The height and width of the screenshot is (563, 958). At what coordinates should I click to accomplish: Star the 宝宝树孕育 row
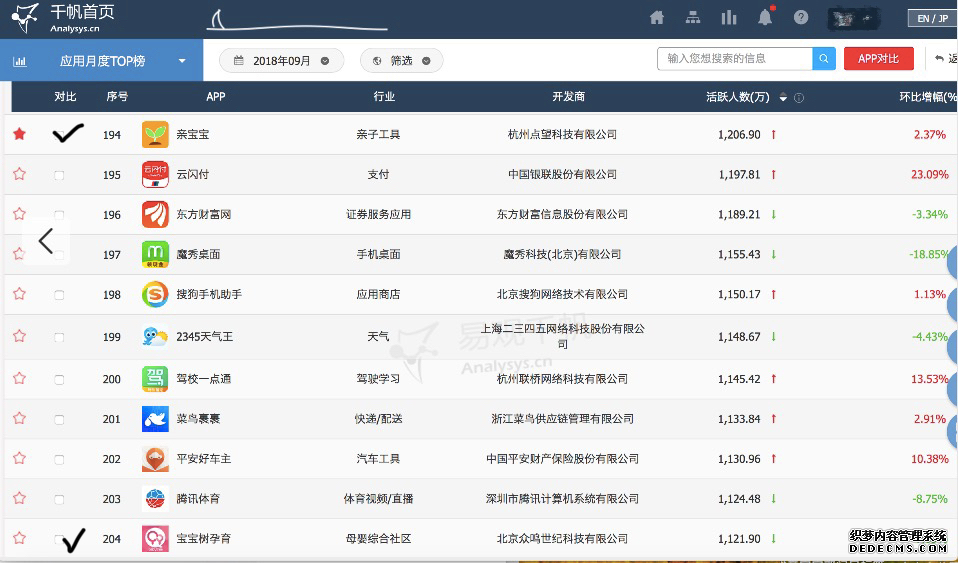click(x=20, y=539)
